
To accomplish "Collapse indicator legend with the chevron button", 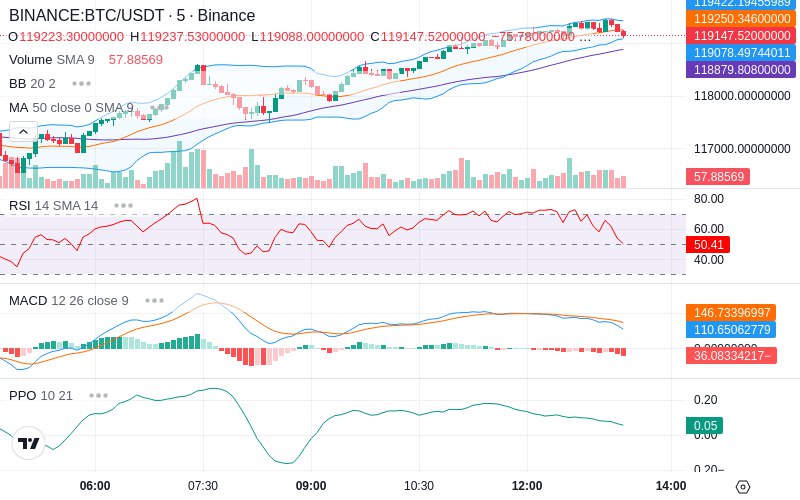I will [x=23, y=132].
